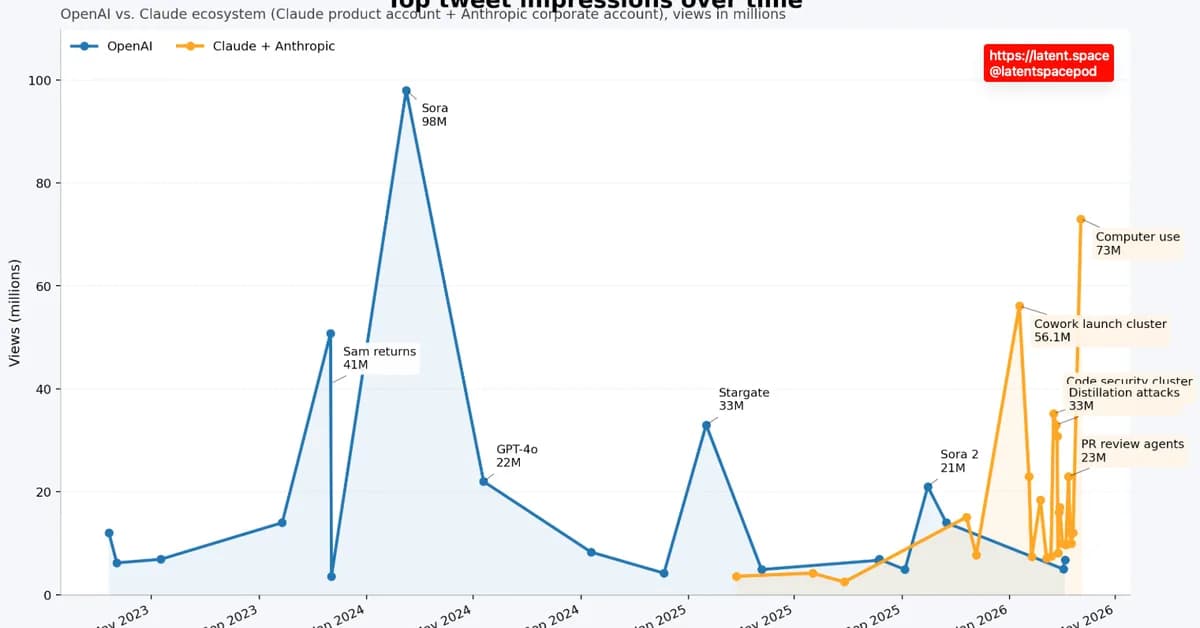
Task: Click the orange data point at Computer use 73M
Action: 1081,219
